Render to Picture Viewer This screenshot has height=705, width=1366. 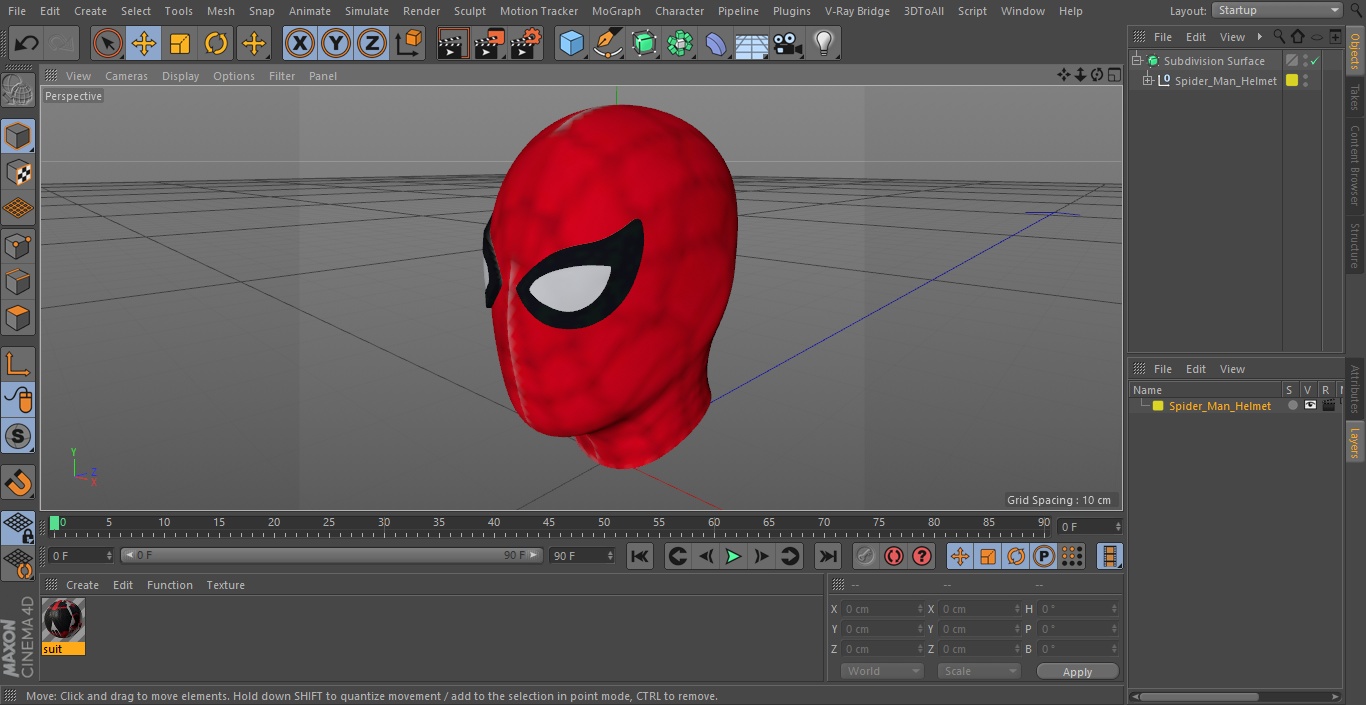(x=489, y=43)
